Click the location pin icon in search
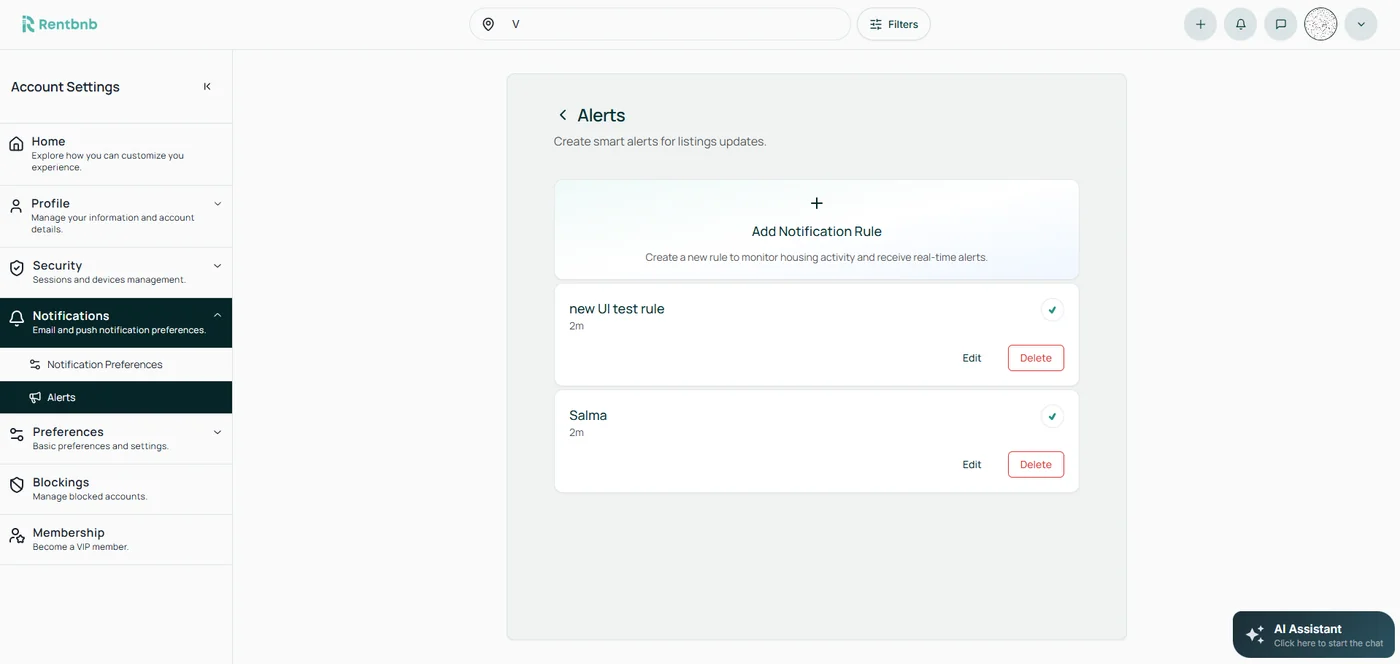The image size is (1400, 664). (488, 24)
